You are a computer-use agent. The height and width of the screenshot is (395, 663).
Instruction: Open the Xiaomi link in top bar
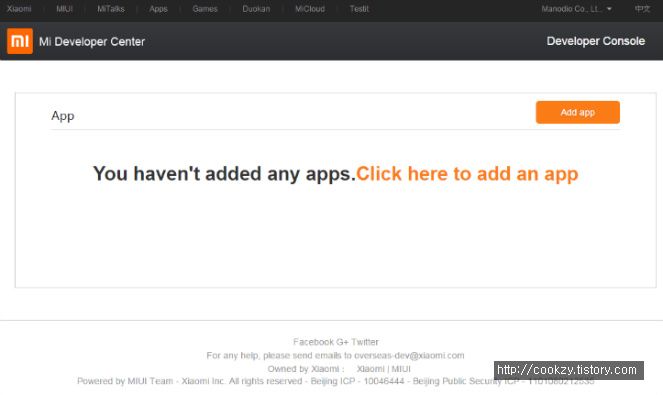[x=19, y=8]
